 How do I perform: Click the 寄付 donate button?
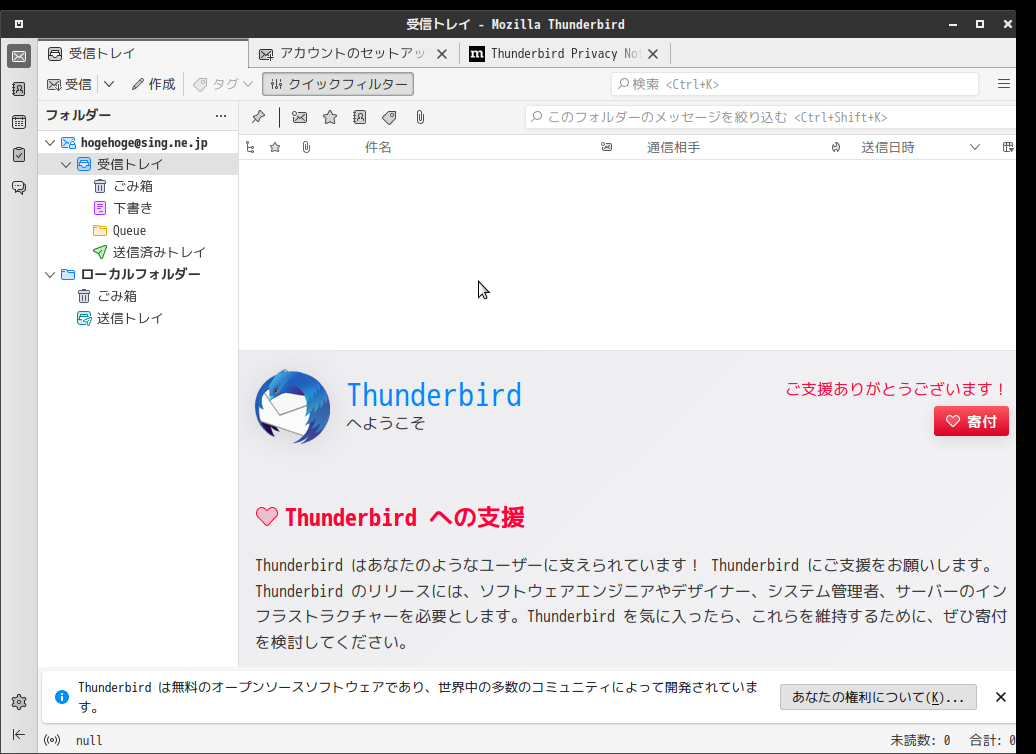coord(971,421)
